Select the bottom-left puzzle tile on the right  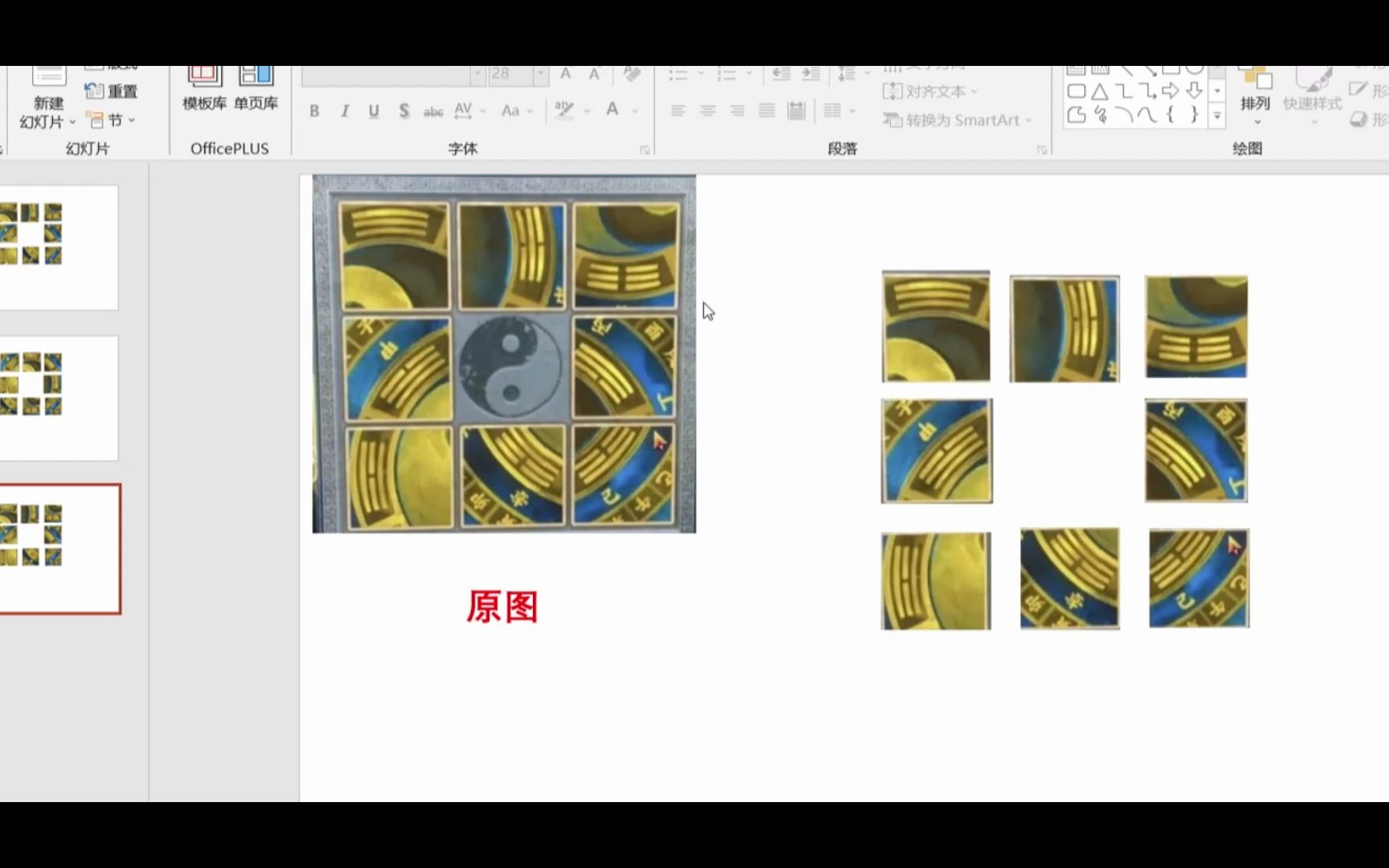click(x=936, y=580)
